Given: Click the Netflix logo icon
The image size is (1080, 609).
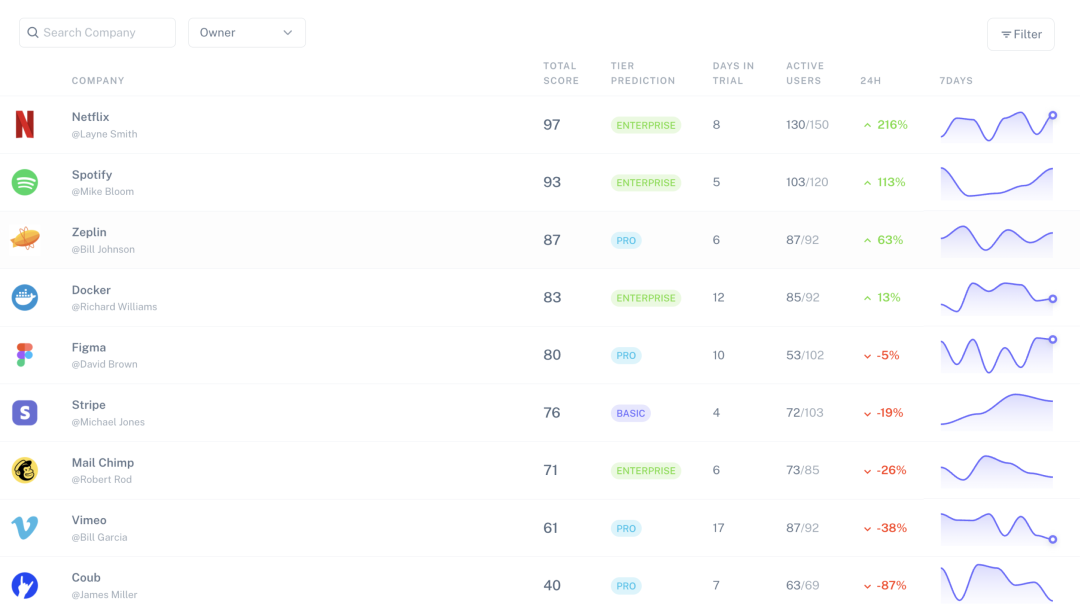Looking at the screenshot, I should (x=25, y=125).
